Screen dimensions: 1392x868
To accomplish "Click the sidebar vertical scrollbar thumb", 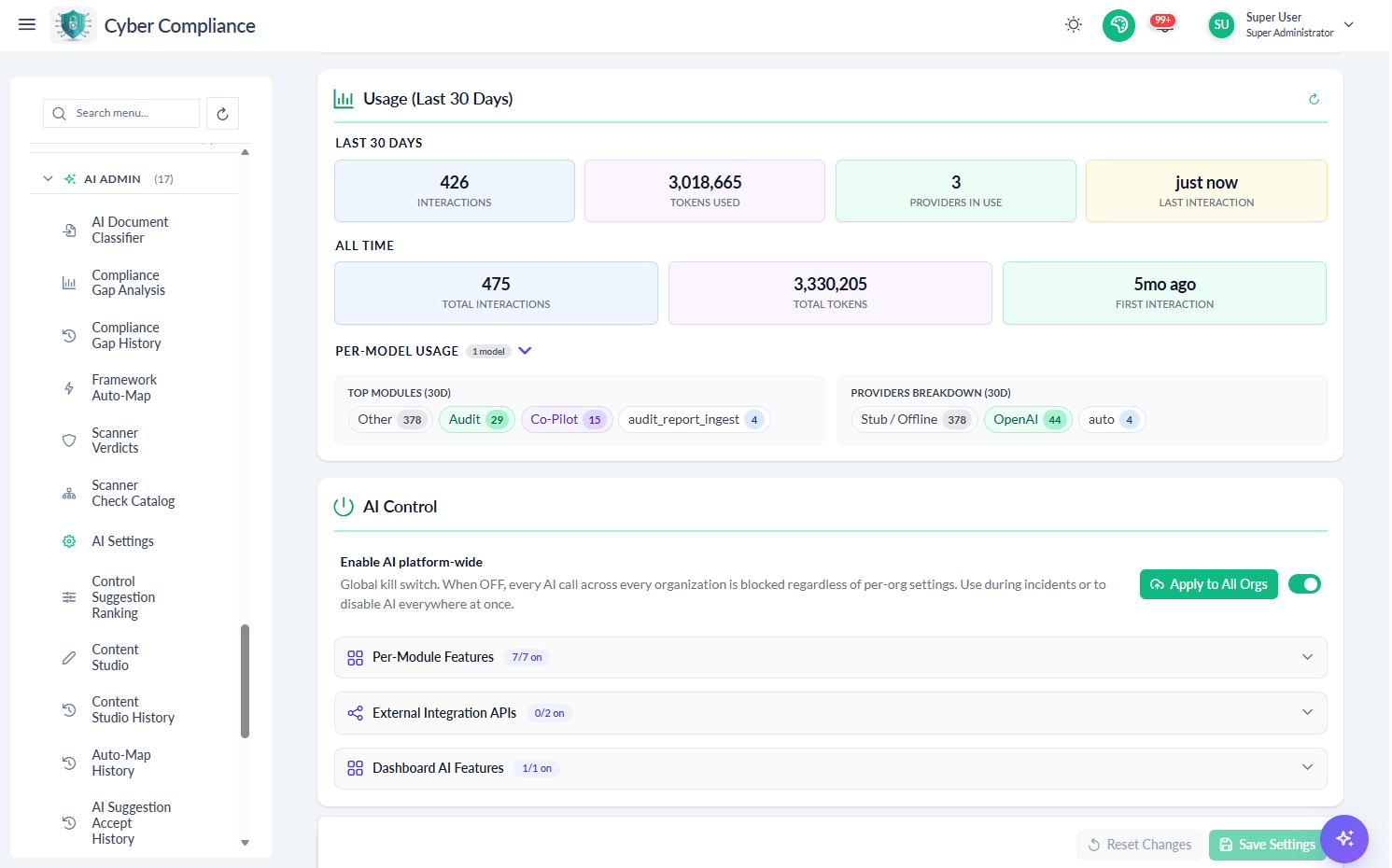I will point(246,681).
